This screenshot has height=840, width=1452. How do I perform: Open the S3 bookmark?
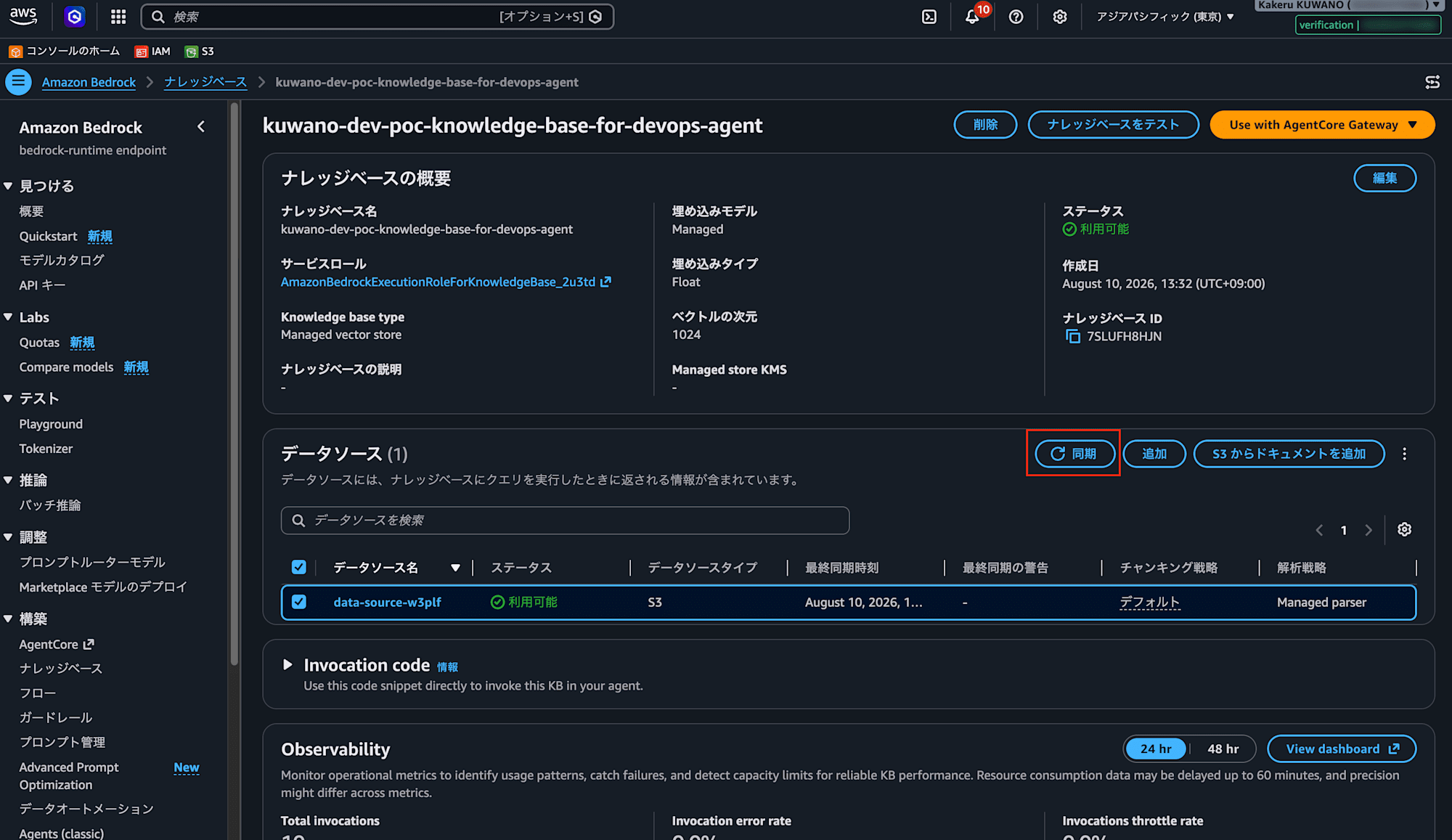[x=199, y=51]
